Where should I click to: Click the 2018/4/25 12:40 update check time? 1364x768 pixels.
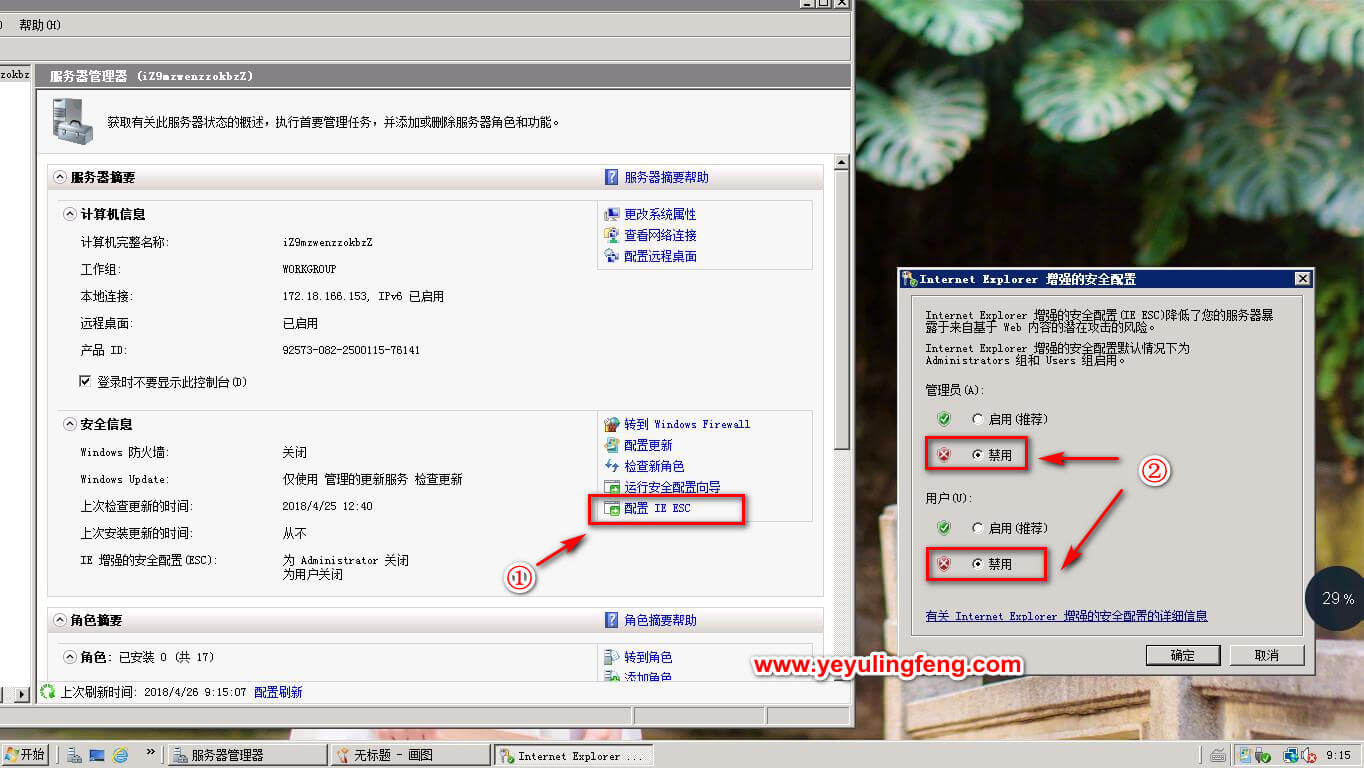(327, 506)
